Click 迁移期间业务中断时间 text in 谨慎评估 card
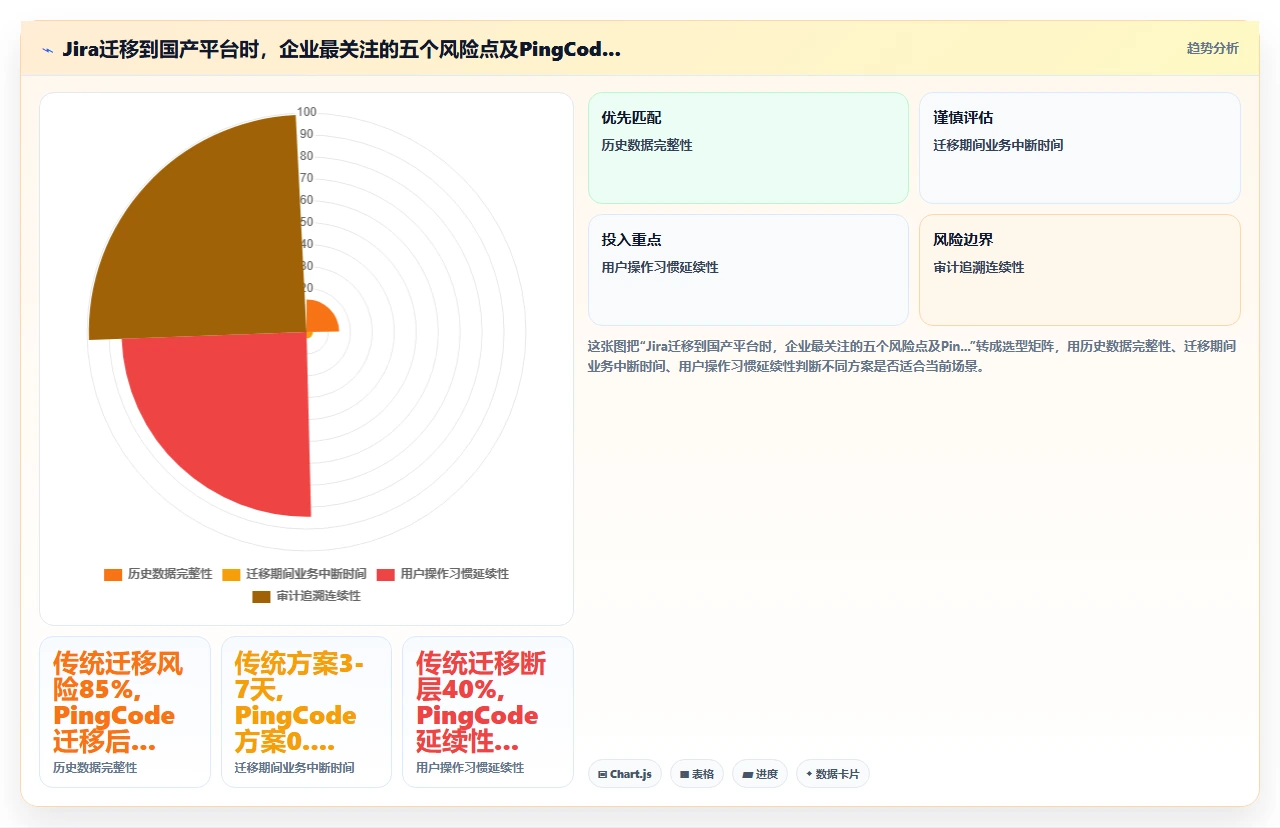This screenshot has height=828, width=1280. tap(998, 145)
